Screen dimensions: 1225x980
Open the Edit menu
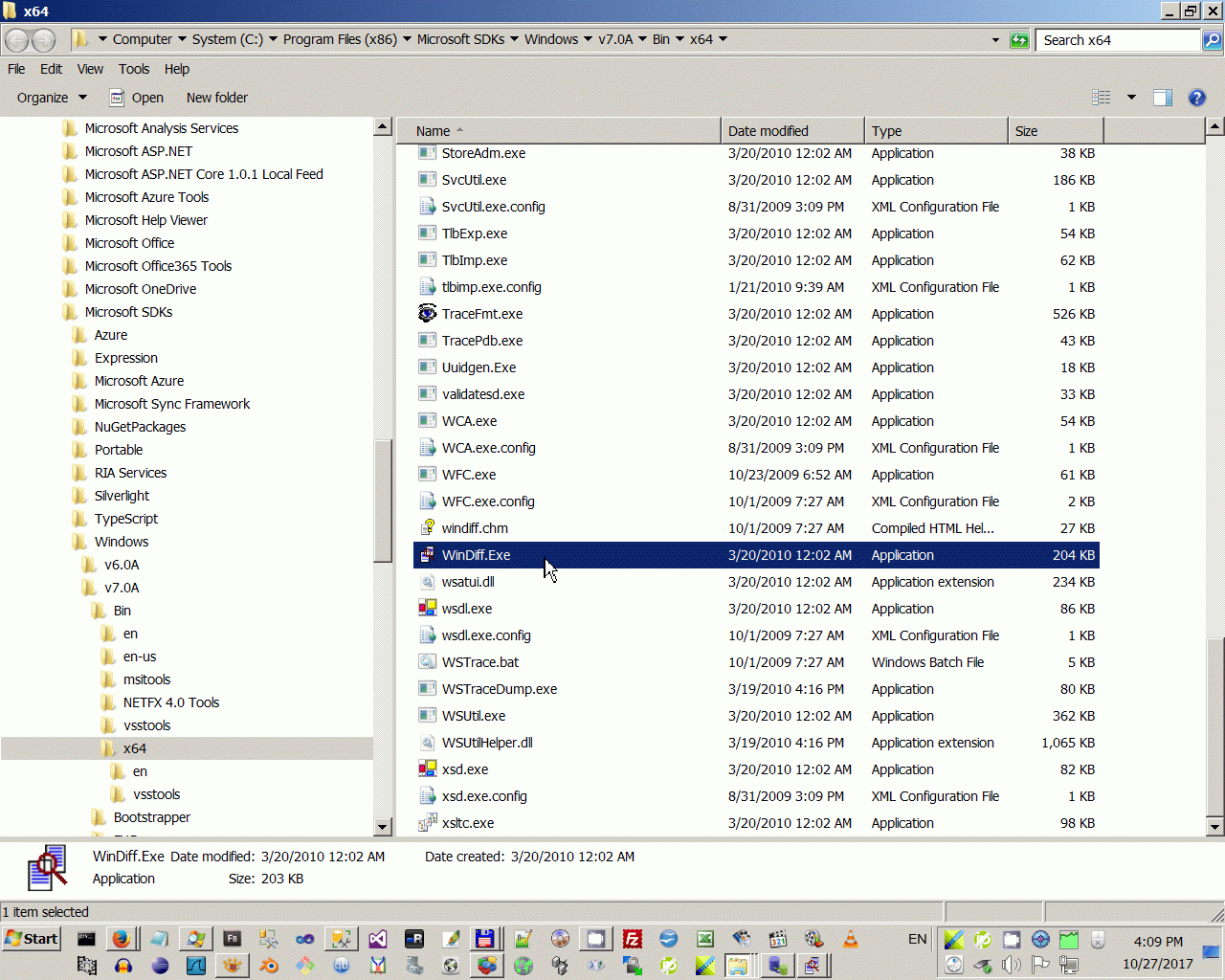(x=51, y=69)
